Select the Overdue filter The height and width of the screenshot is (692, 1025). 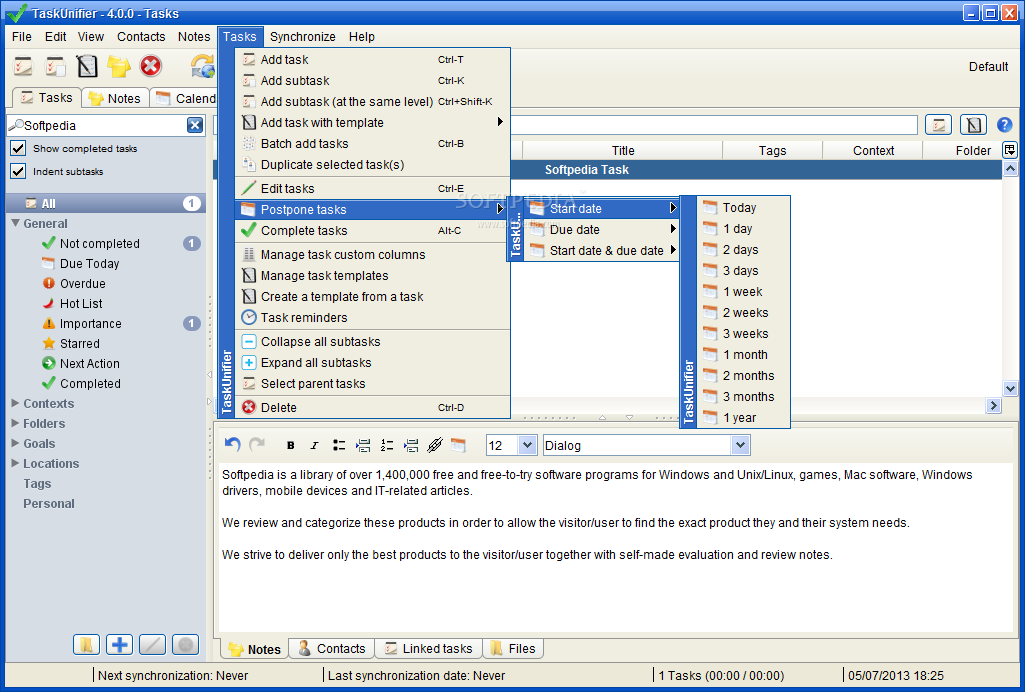[x=82, y=284]
